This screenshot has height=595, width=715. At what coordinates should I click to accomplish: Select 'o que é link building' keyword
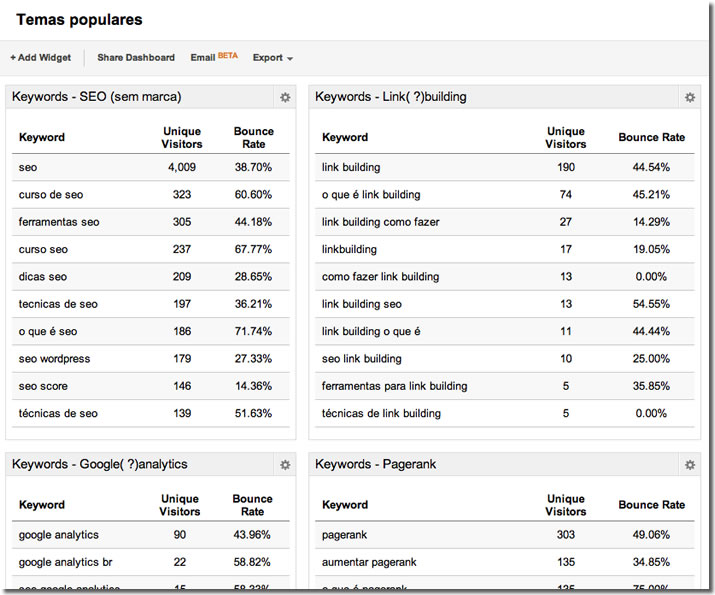[371, 195]
